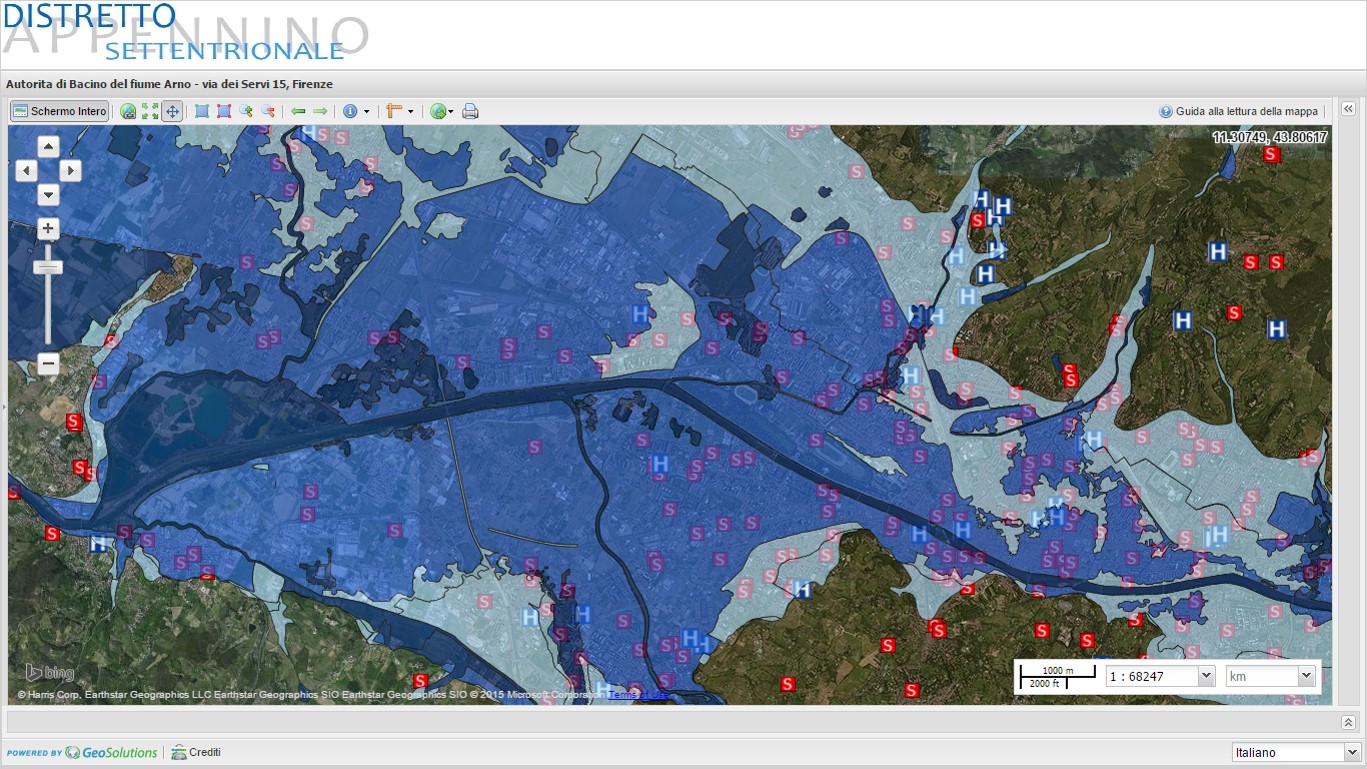The image size is (1367, 769).
Task: Click the magnifier zoom in tool
Action: coord(246,111)
